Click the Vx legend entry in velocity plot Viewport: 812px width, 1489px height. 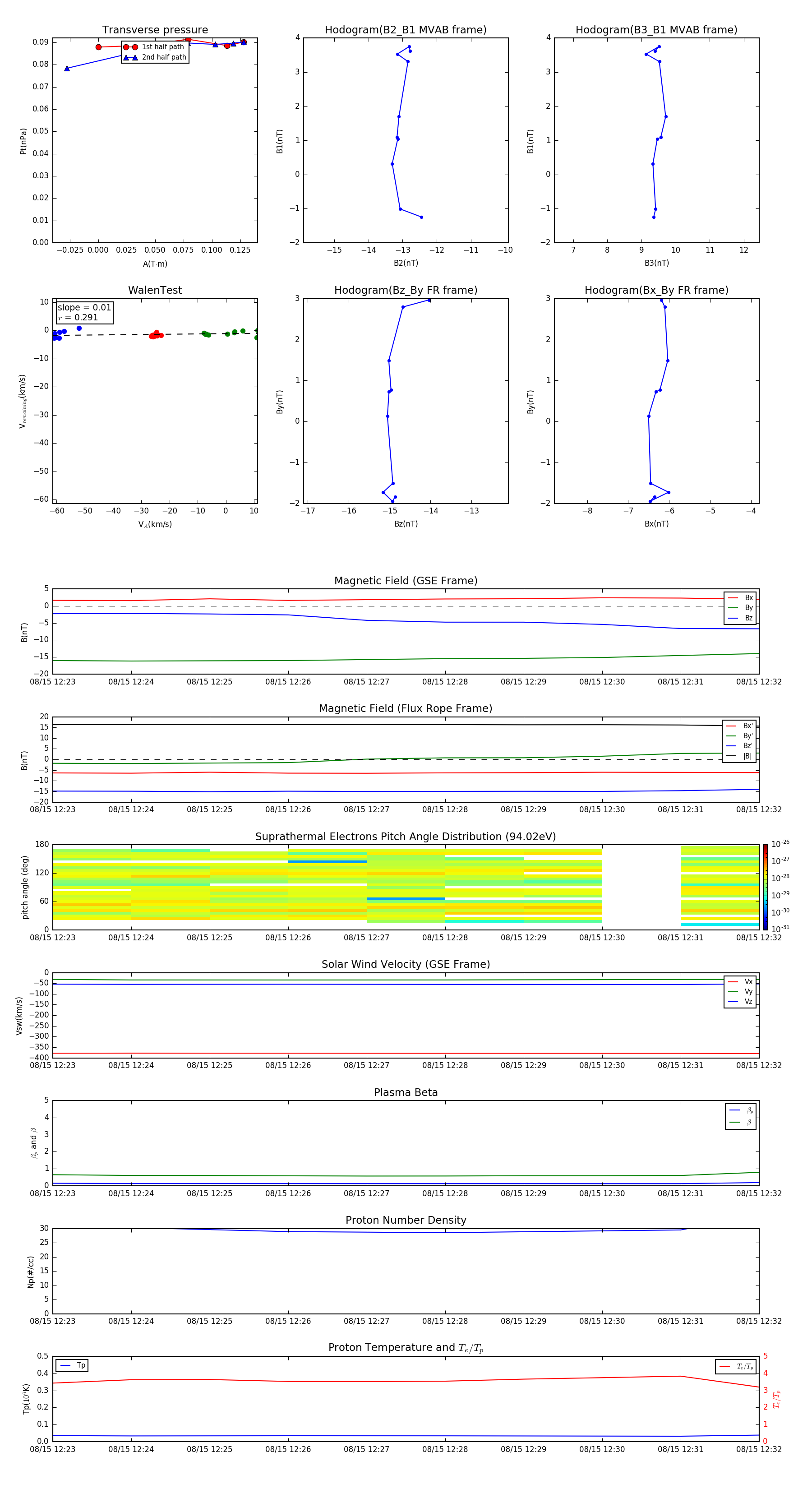[x=740, y=981]
